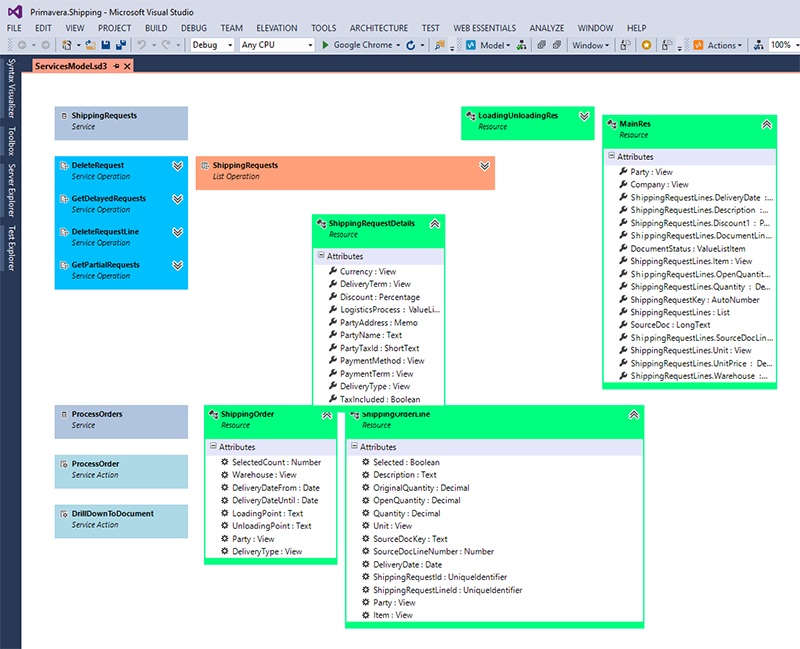Open the Debug configuration dropdown
This screenshot has width=800, height=649.
(x=212, y=45)
